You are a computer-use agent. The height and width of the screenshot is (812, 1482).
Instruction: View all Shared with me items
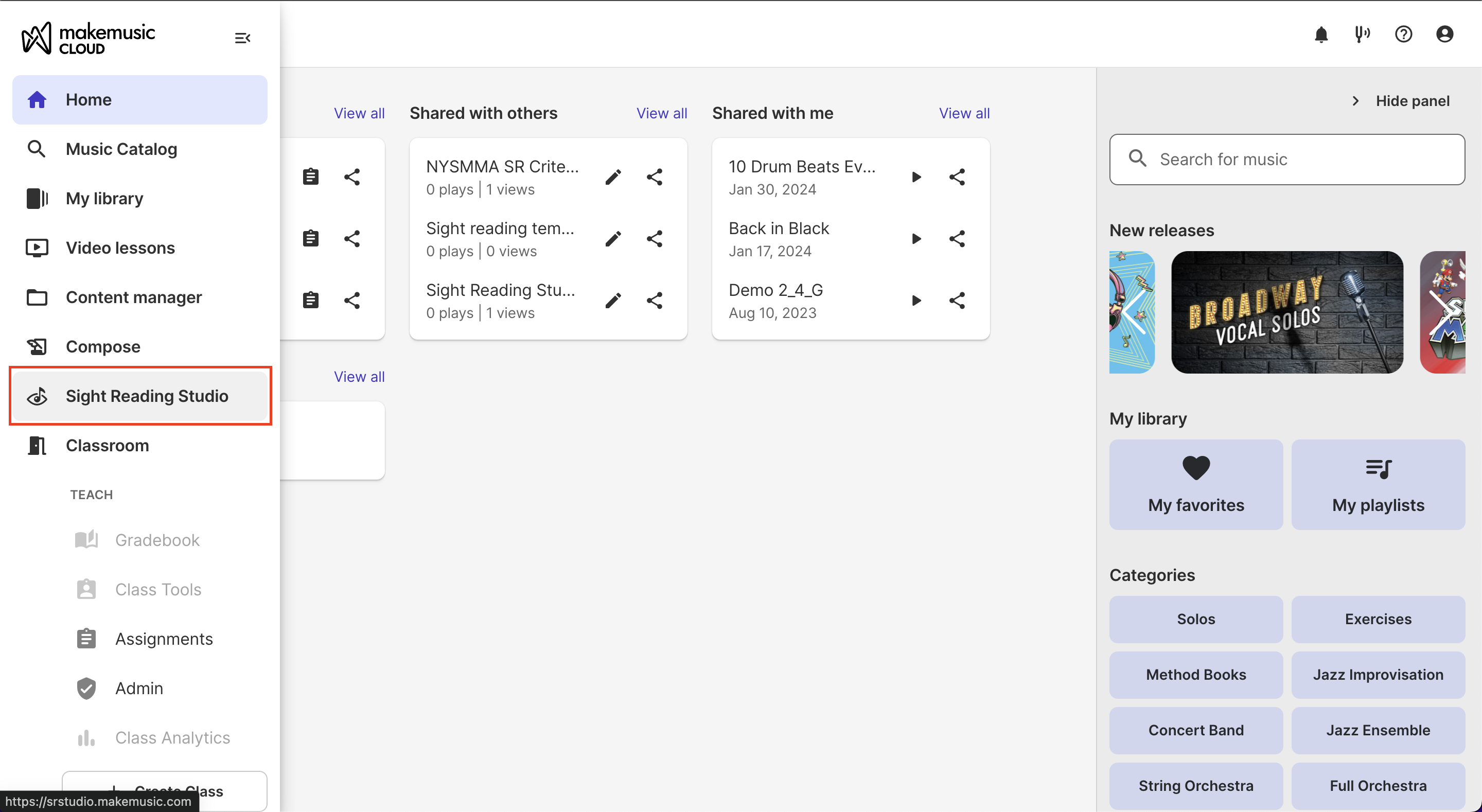coord(964,113)
